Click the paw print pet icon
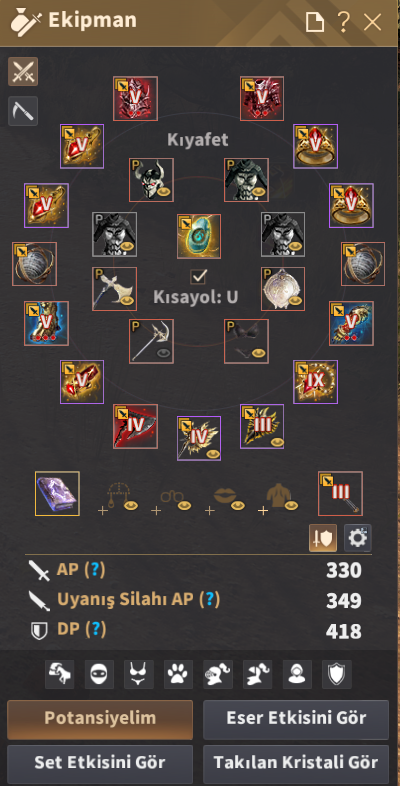This screenshot has width=400, height=786. 179,674
